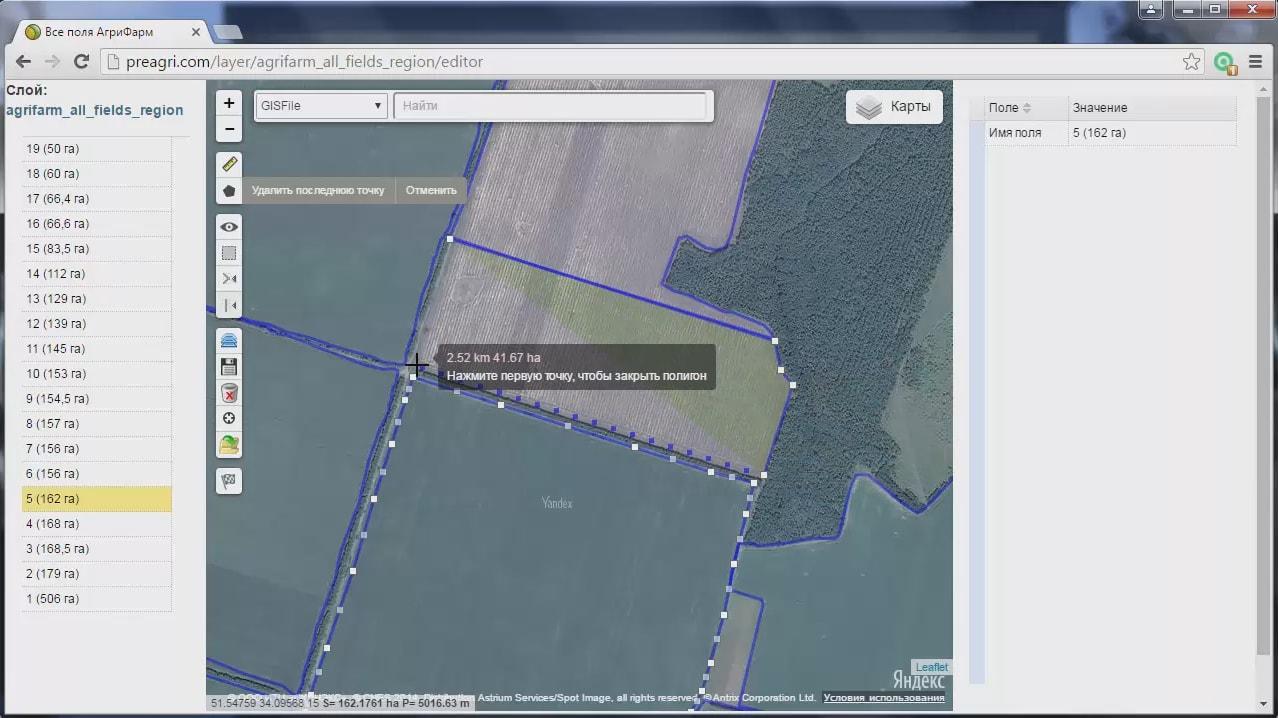Click the Отменить button
The width and height of the screenshot is (1278, 718).
point(431,190)
